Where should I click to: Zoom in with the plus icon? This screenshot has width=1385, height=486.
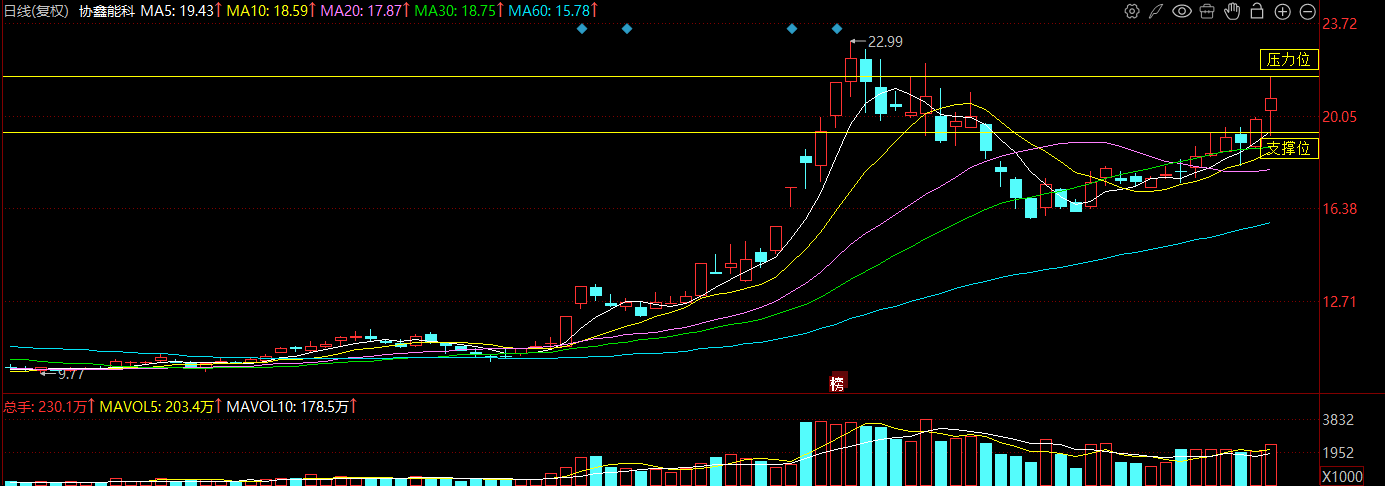click(1283, 11)
